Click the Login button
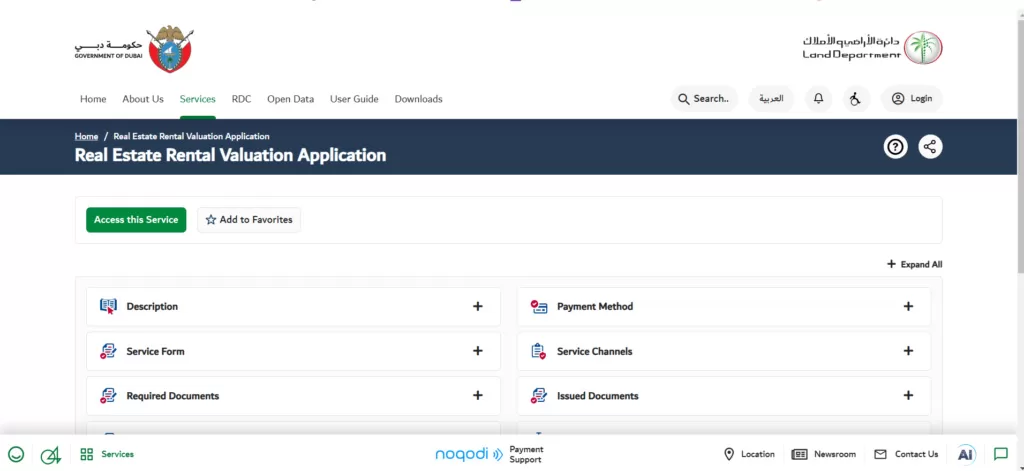 911,99
